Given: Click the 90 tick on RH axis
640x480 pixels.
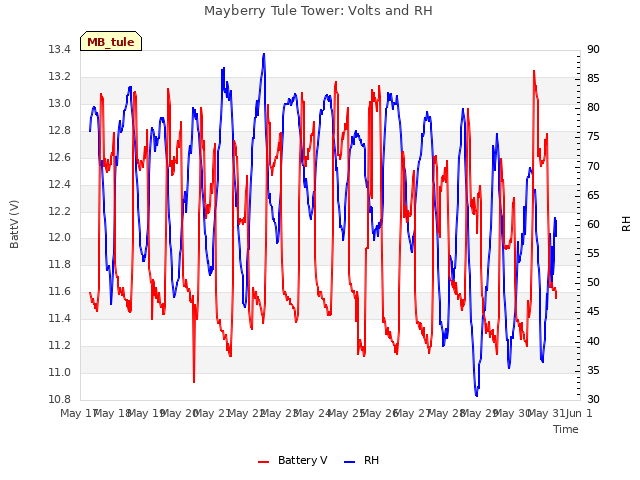Looking at the screenshot, I should tap(593, 50).
